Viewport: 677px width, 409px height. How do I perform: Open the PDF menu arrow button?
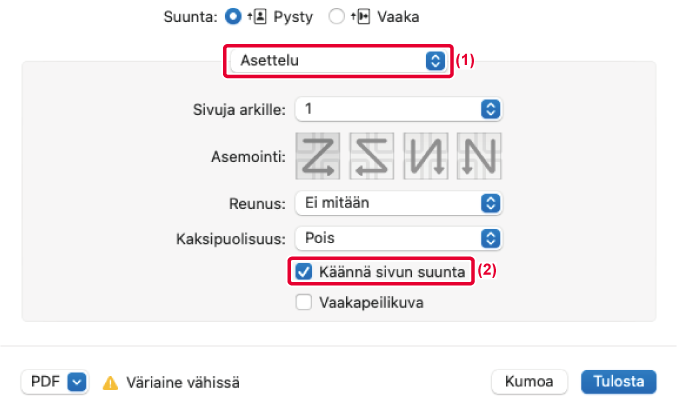77,382
